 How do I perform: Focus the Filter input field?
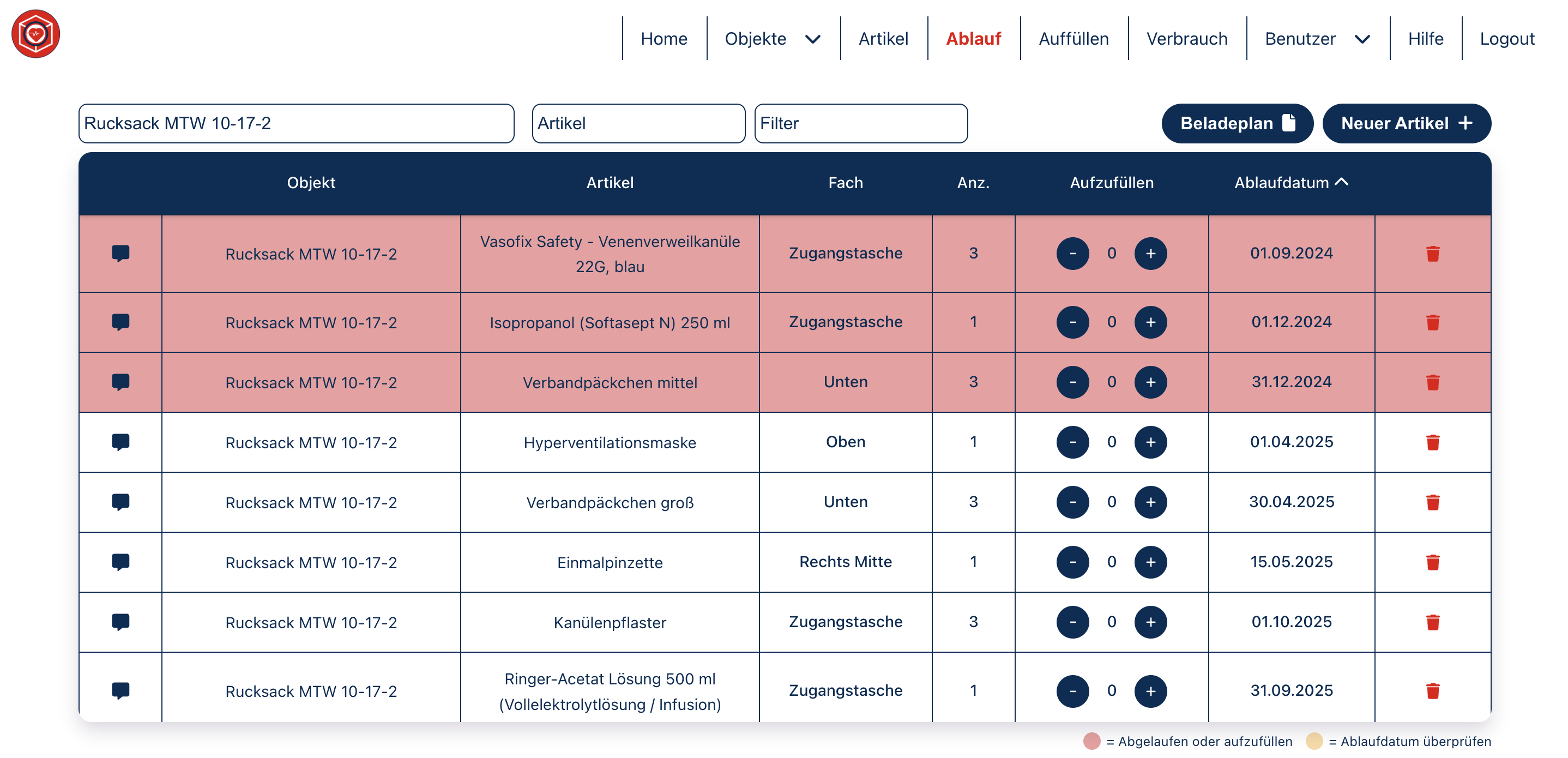(x=860, y=124)
